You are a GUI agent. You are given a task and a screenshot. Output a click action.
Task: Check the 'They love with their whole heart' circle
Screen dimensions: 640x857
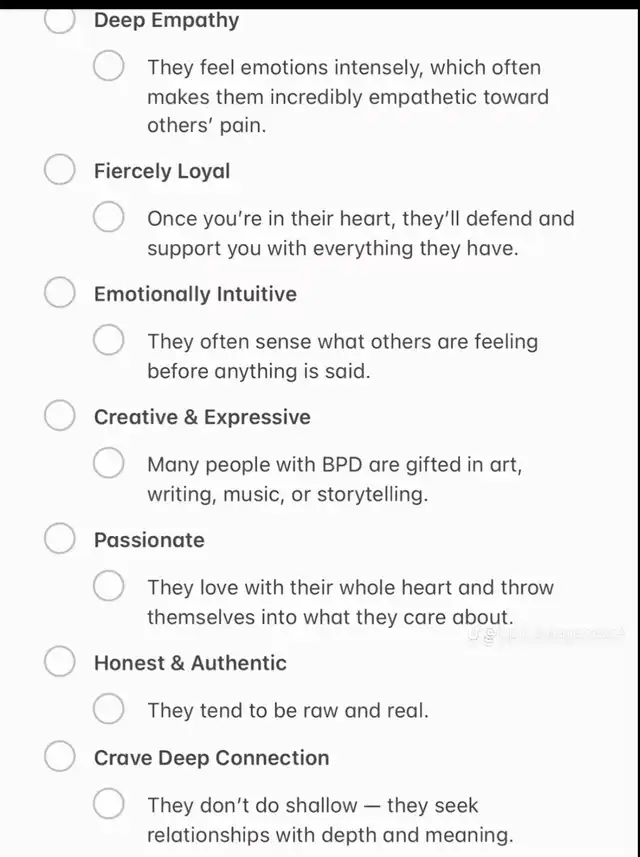108,586
